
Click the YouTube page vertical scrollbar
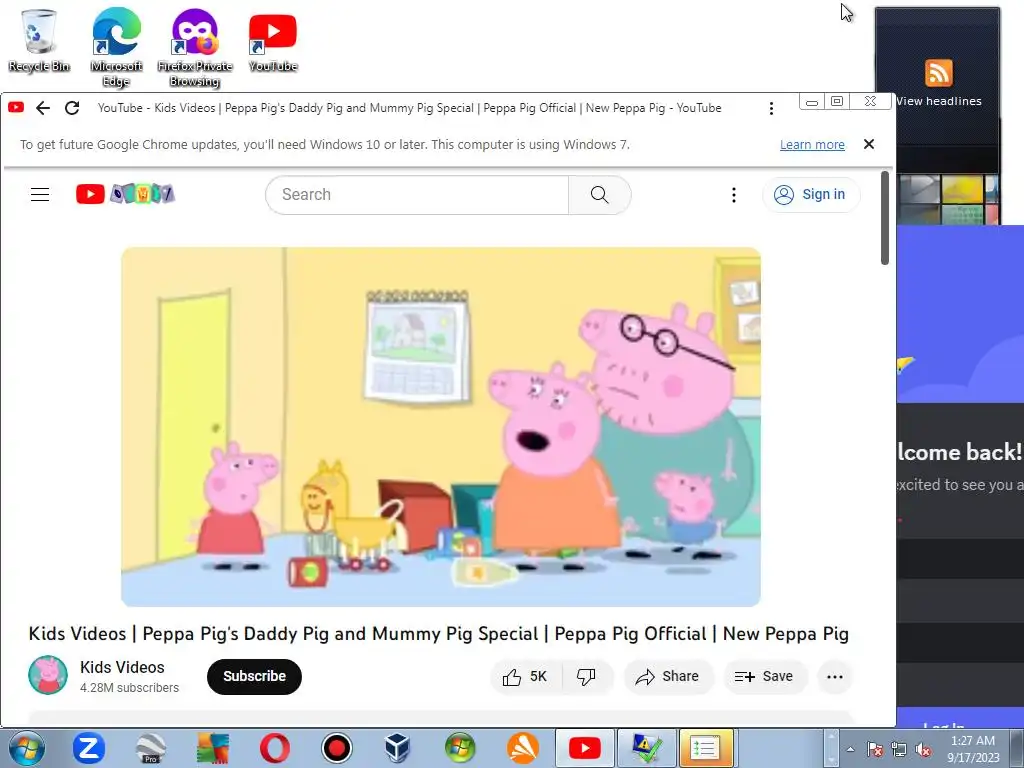point(885,218)
